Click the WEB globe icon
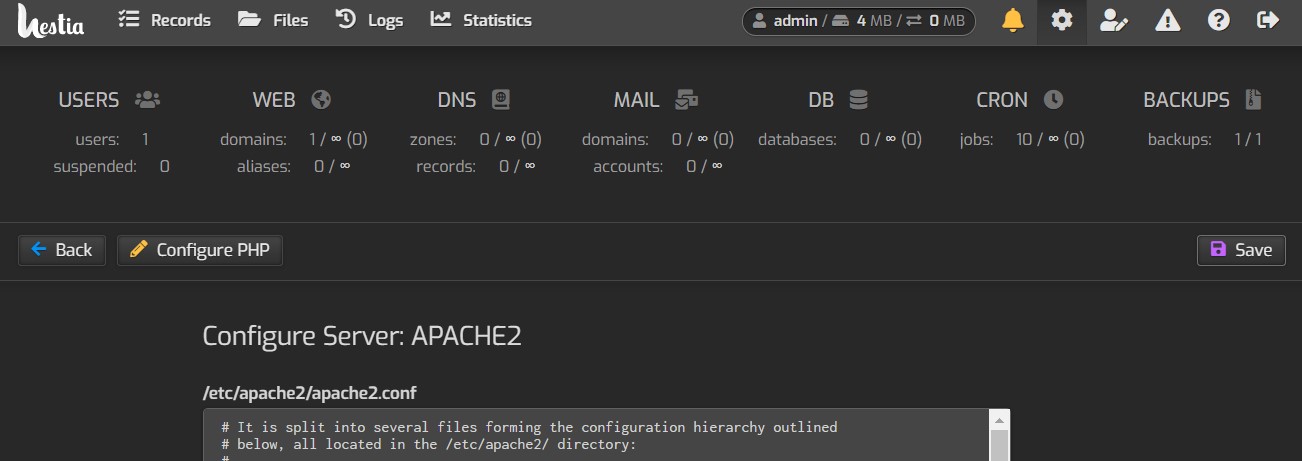 click(x=321, y=100)
